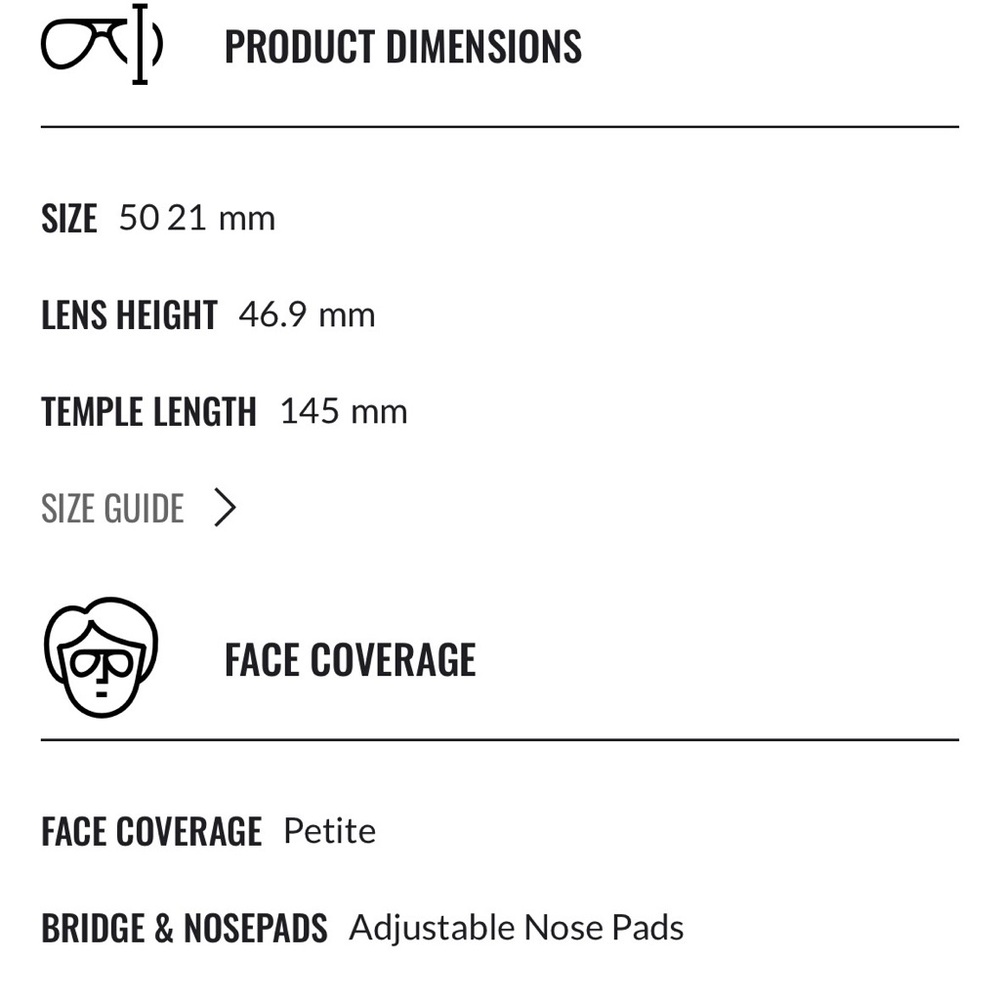Click the Size 50 21 mm value

pos(197,218)
